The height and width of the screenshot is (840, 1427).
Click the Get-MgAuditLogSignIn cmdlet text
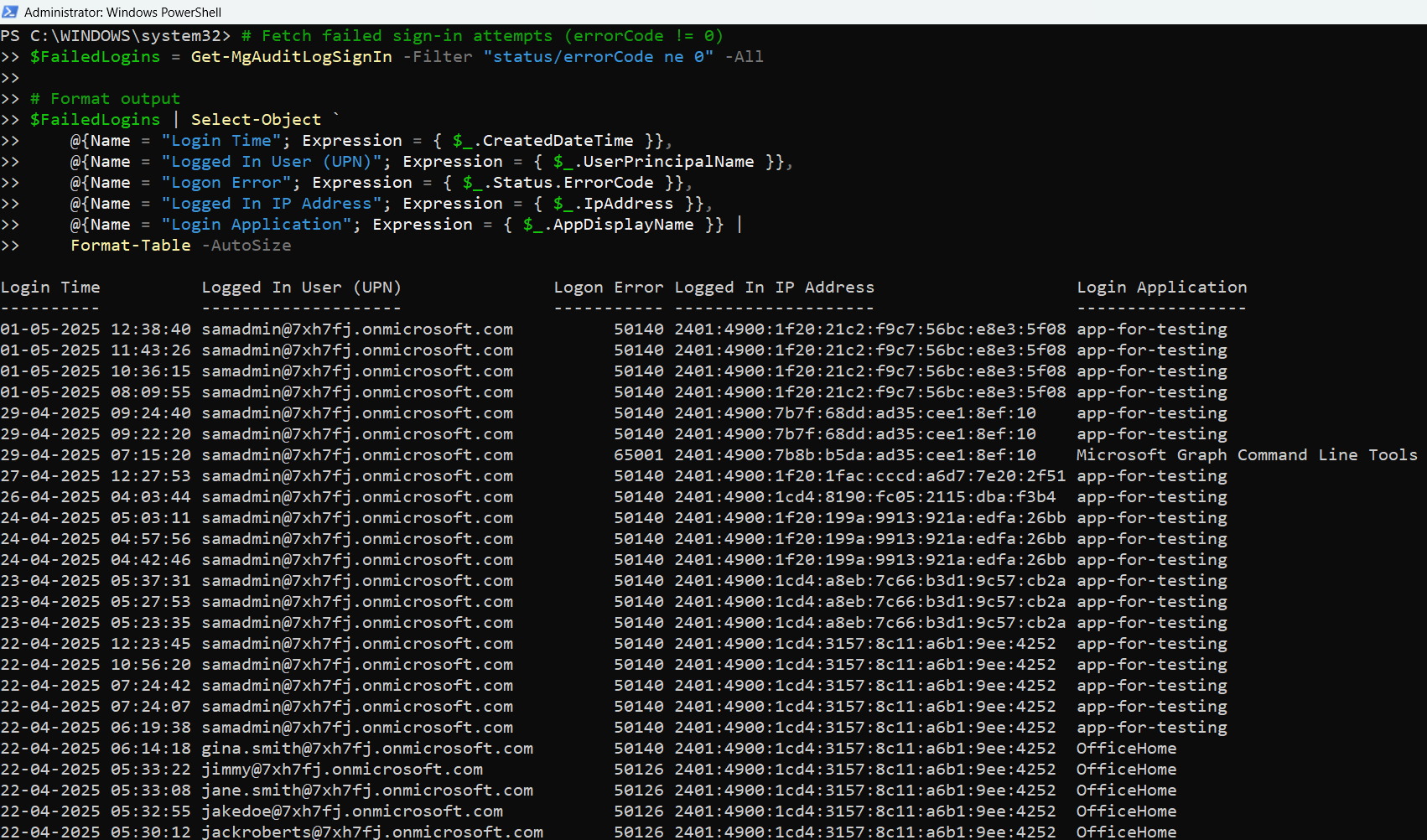coord(291,57)
